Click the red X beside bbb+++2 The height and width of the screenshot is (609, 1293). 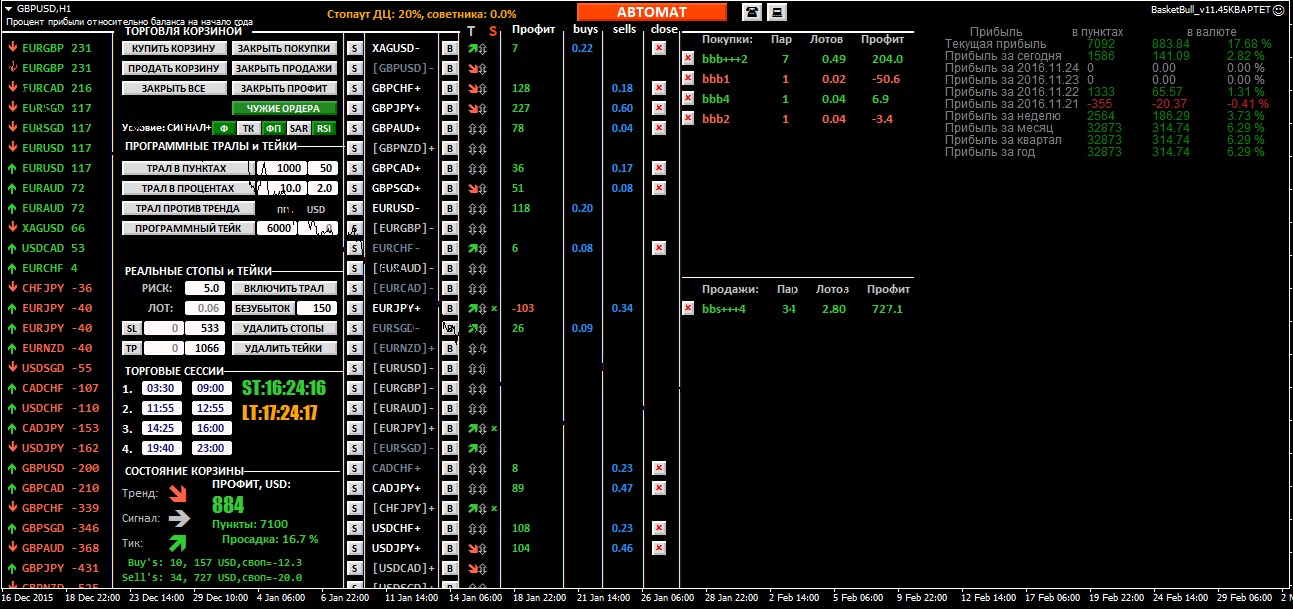(x=688, y=59)
